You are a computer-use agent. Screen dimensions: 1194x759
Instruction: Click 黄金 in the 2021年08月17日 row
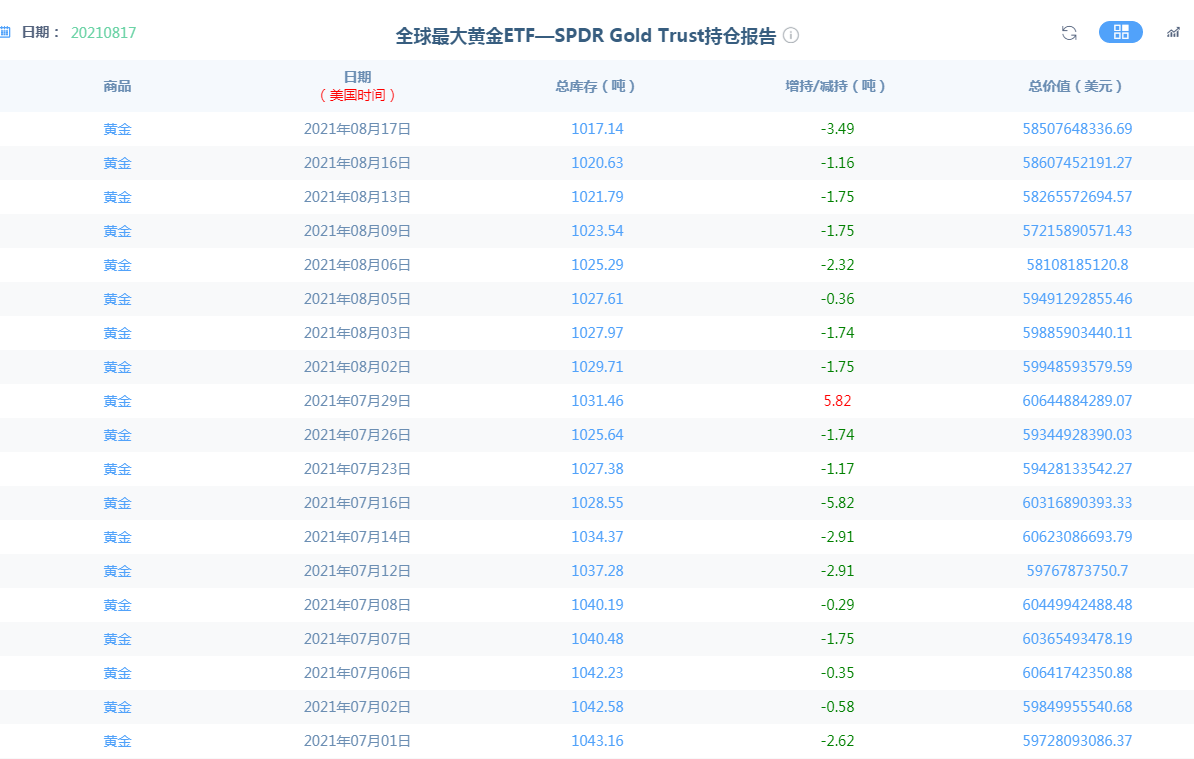click(x=117, y=129)
